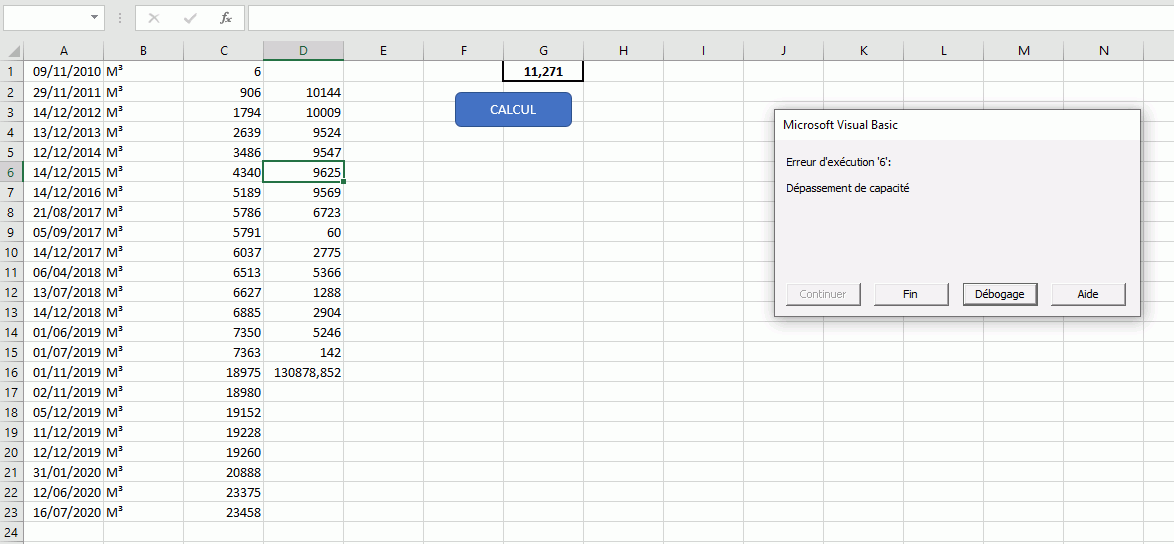Image resolution: width=1174 pixels, height=544 pixels.
Task: Select cell with value 23458
Action: [x=224, y=512]
